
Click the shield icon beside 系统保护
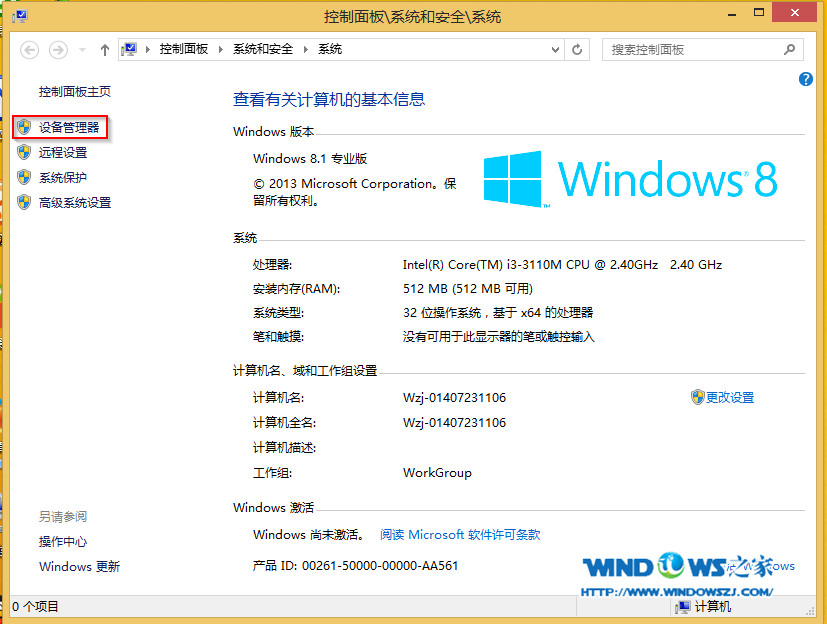click(24, 177)
